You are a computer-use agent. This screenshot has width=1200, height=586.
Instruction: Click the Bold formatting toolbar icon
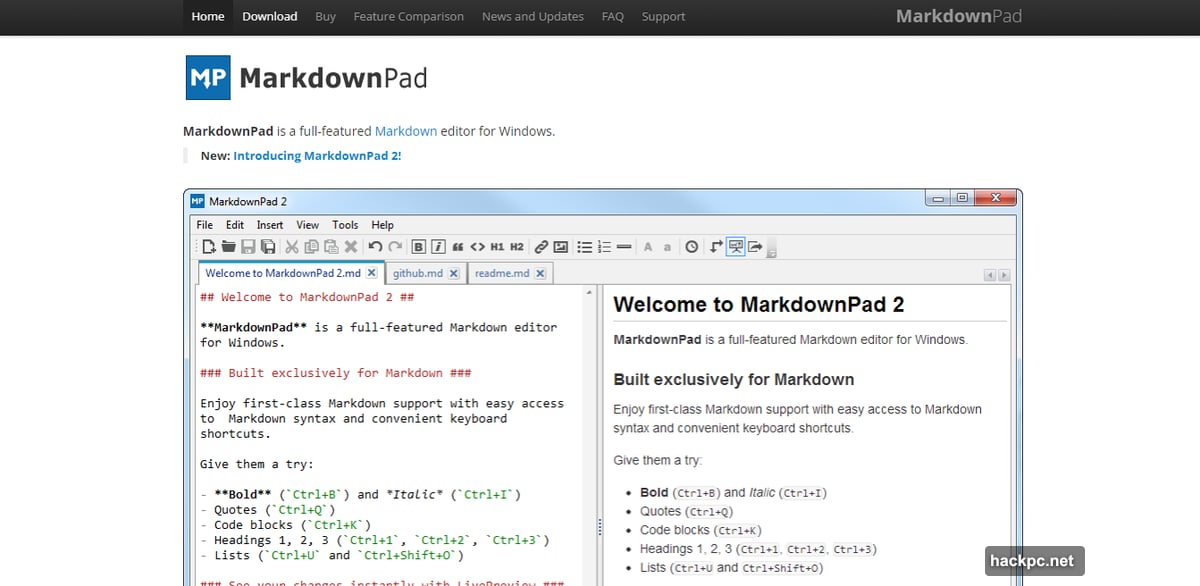coord(419,247)
